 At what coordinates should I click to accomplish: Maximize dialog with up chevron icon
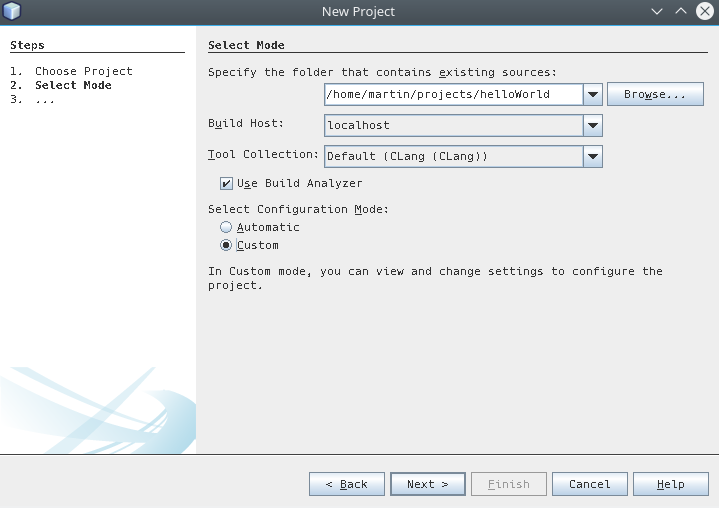point(681,11)
